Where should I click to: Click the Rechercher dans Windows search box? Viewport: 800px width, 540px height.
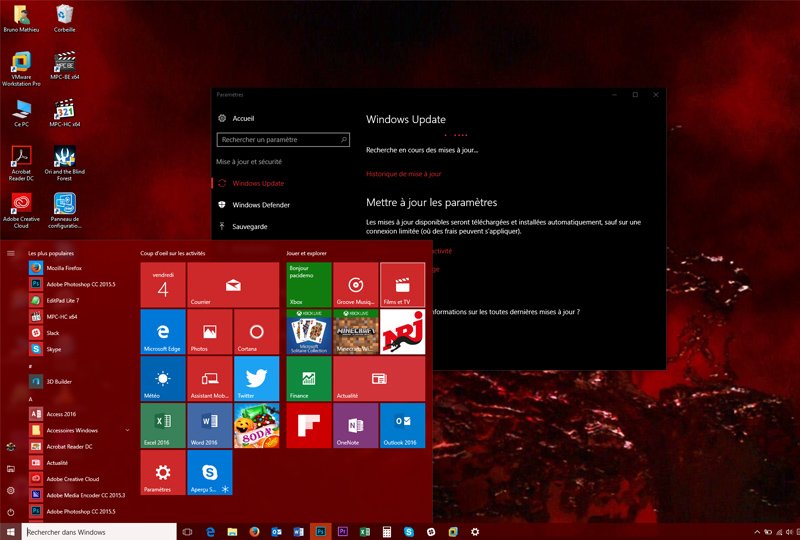(x=97, y=532)
